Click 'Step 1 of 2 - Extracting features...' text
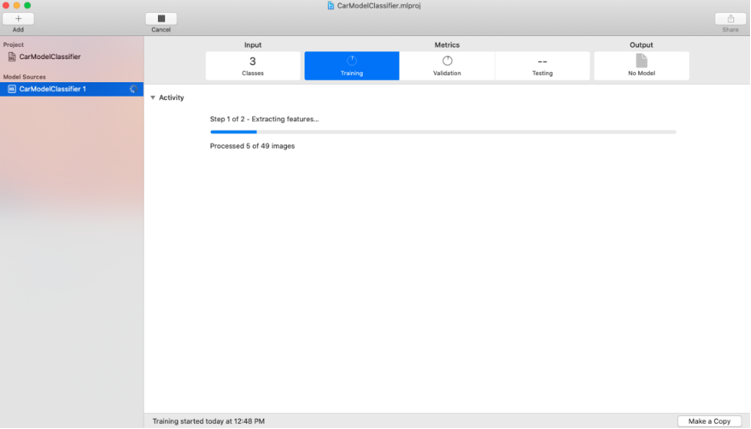 (264, 119)
